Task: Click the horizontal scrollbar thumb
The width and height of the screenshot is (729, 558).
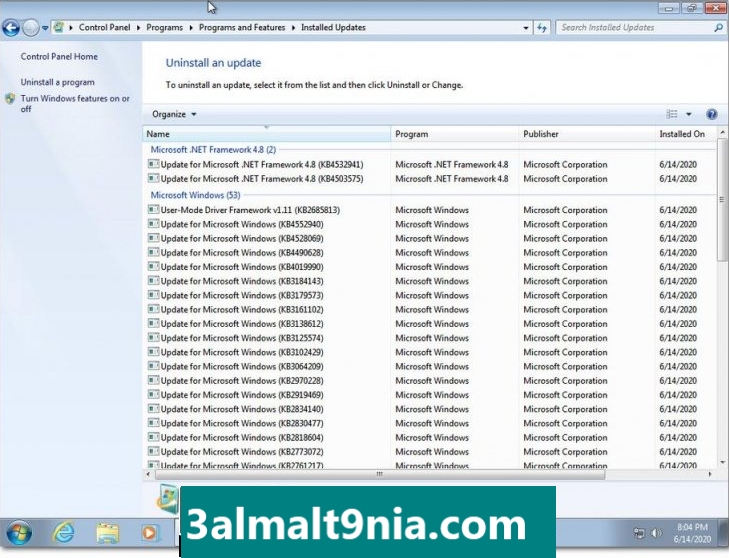Action: (380, 474)
